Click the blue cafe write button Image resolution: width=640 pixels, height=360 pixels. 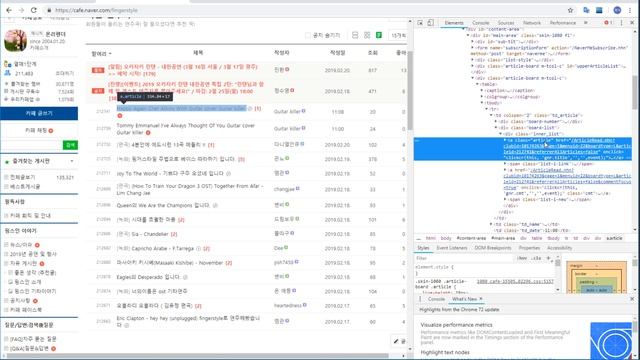39,113
